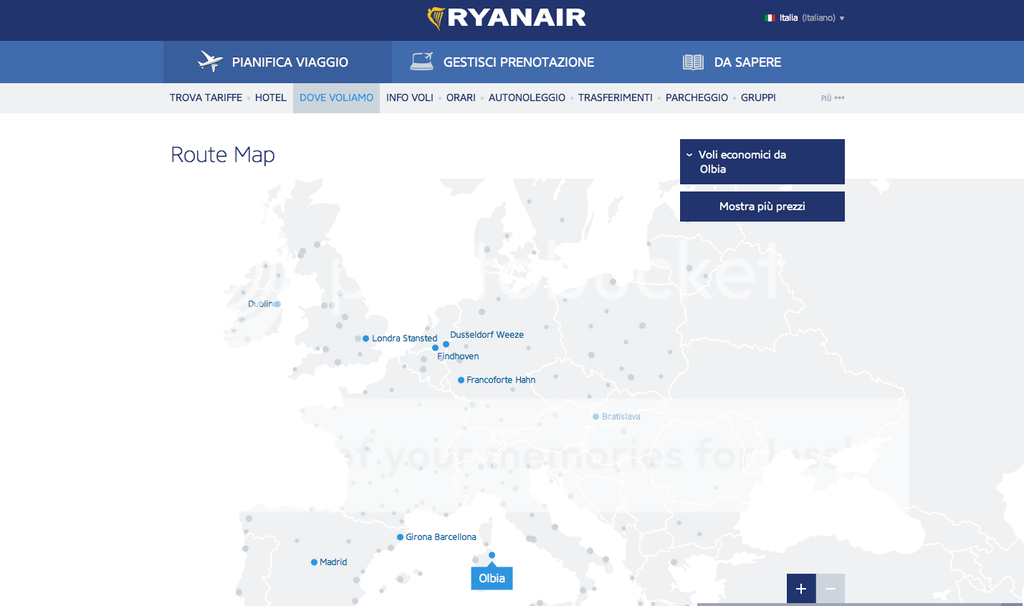Screen dimensions: 1024x606
Task: Zoom in the map with plus button
Action: coord(801,588)
